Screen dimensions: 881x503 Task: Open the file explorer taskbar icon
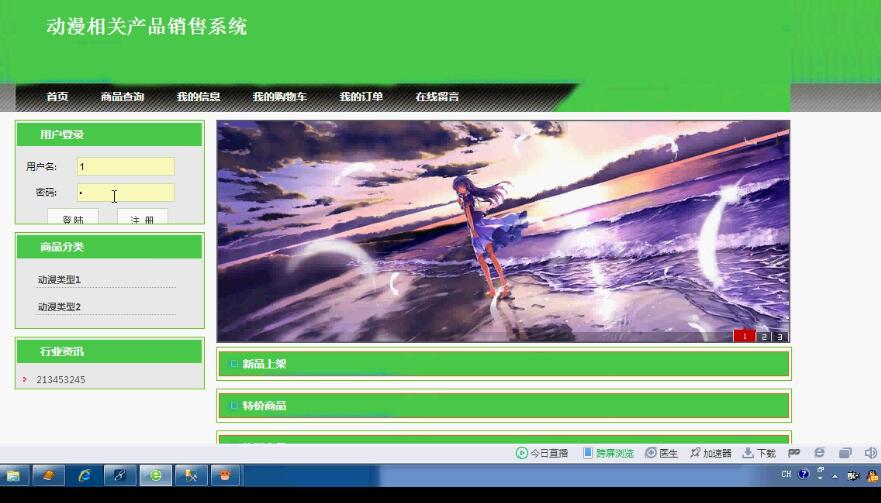click(13, 476)
